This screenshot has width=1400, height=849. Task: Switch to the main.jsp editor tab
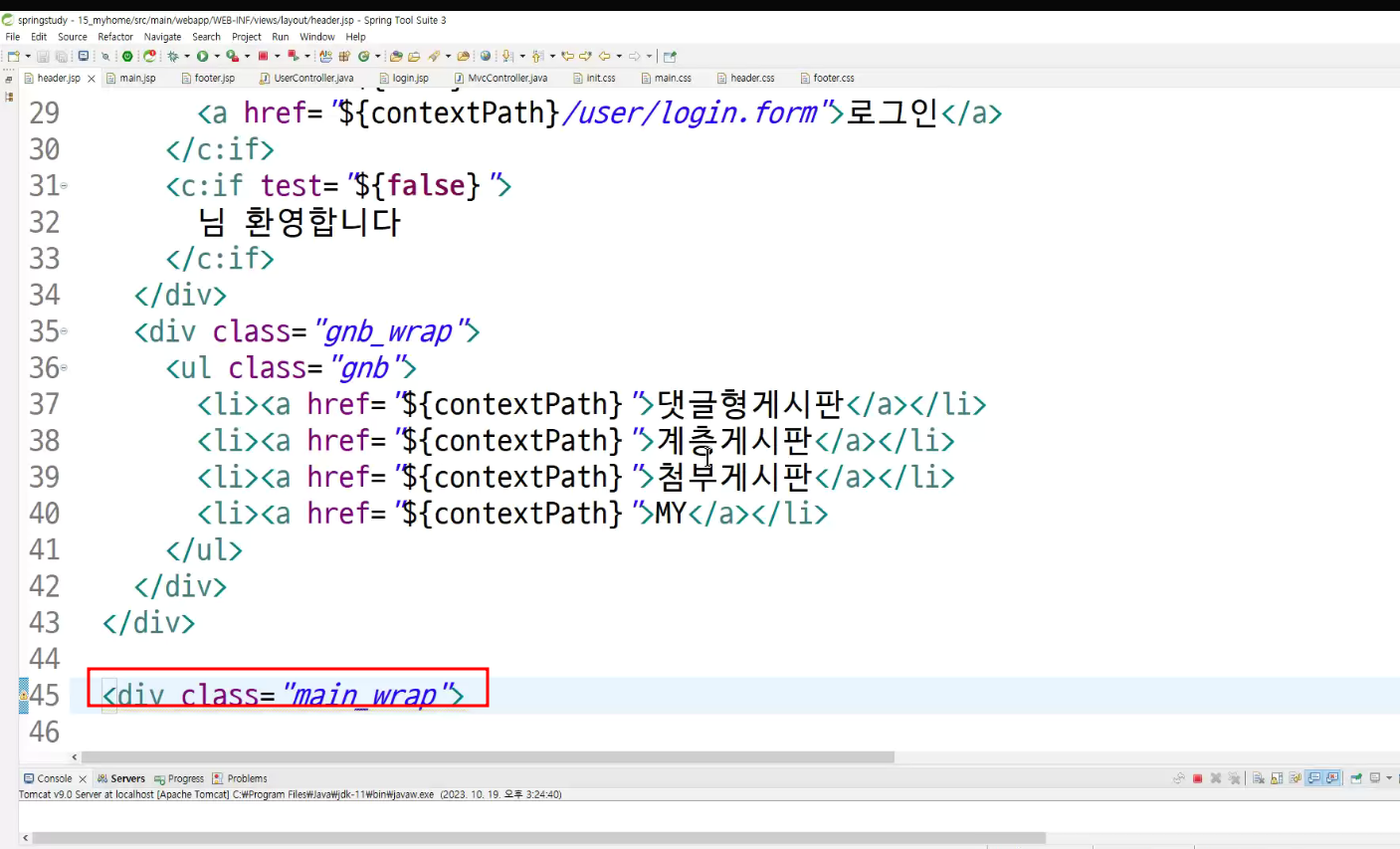[x=130, y=78]
